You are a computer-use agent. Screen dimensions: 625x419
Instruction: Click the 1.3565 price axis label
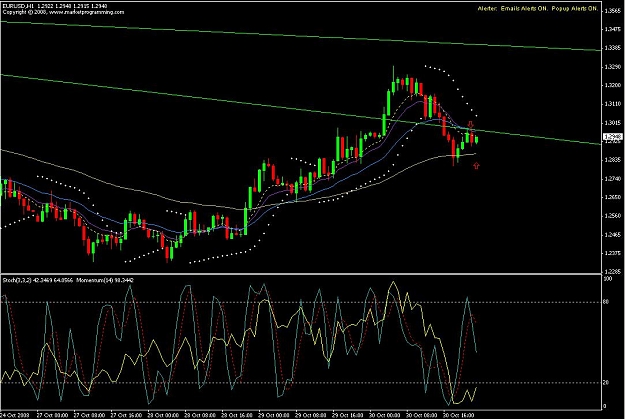click(613, 11)
